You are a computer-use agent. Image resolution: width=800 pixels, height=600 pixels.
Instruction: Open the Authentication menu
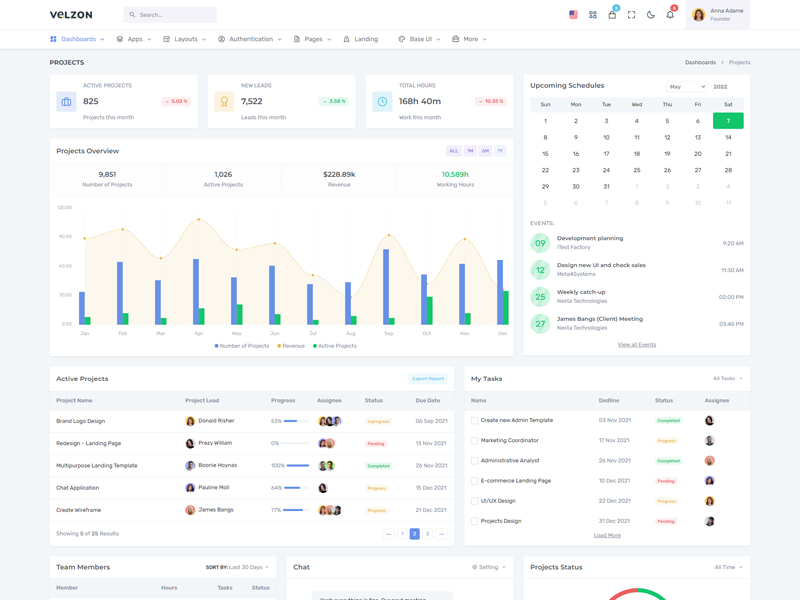[x=249, y=39]
